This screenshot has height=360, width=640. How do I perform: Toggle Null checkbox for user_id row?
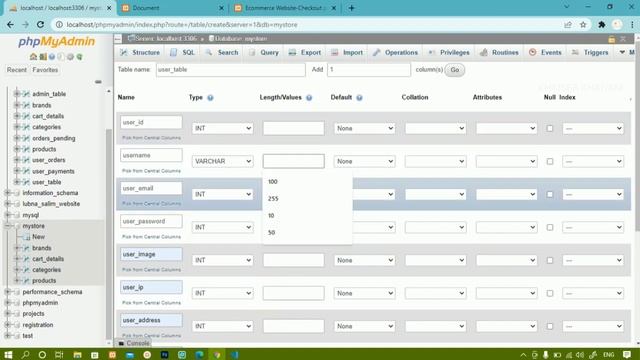tap(550, 128)
